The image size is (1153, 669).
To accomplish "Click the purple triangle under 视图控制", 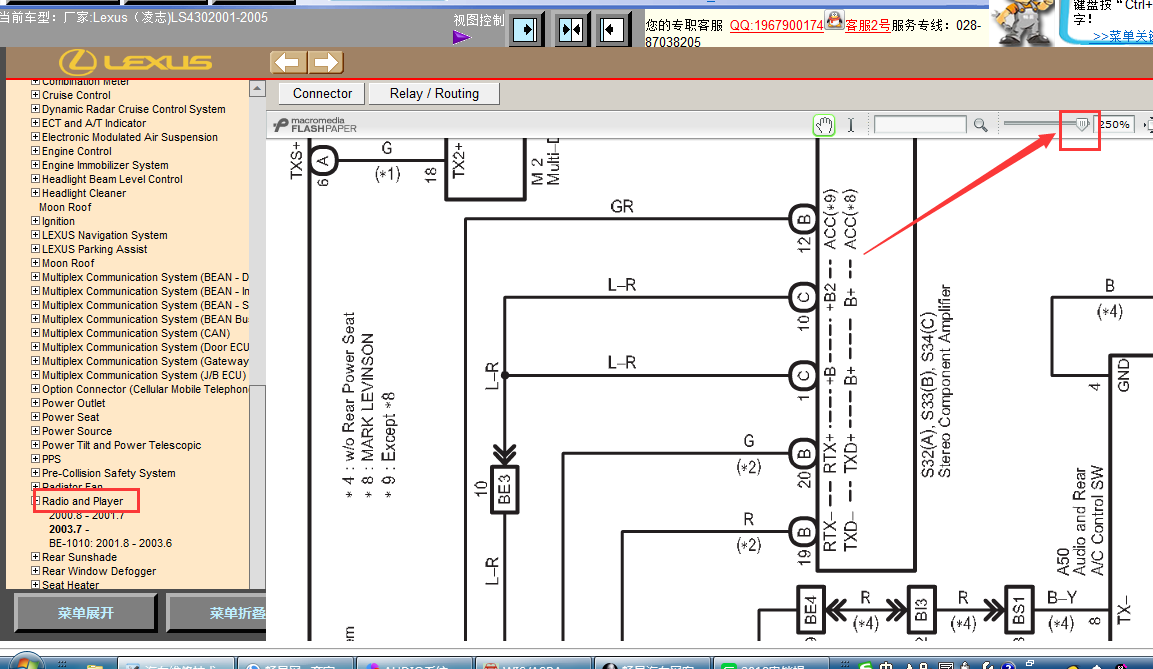I will coord(461,37).
